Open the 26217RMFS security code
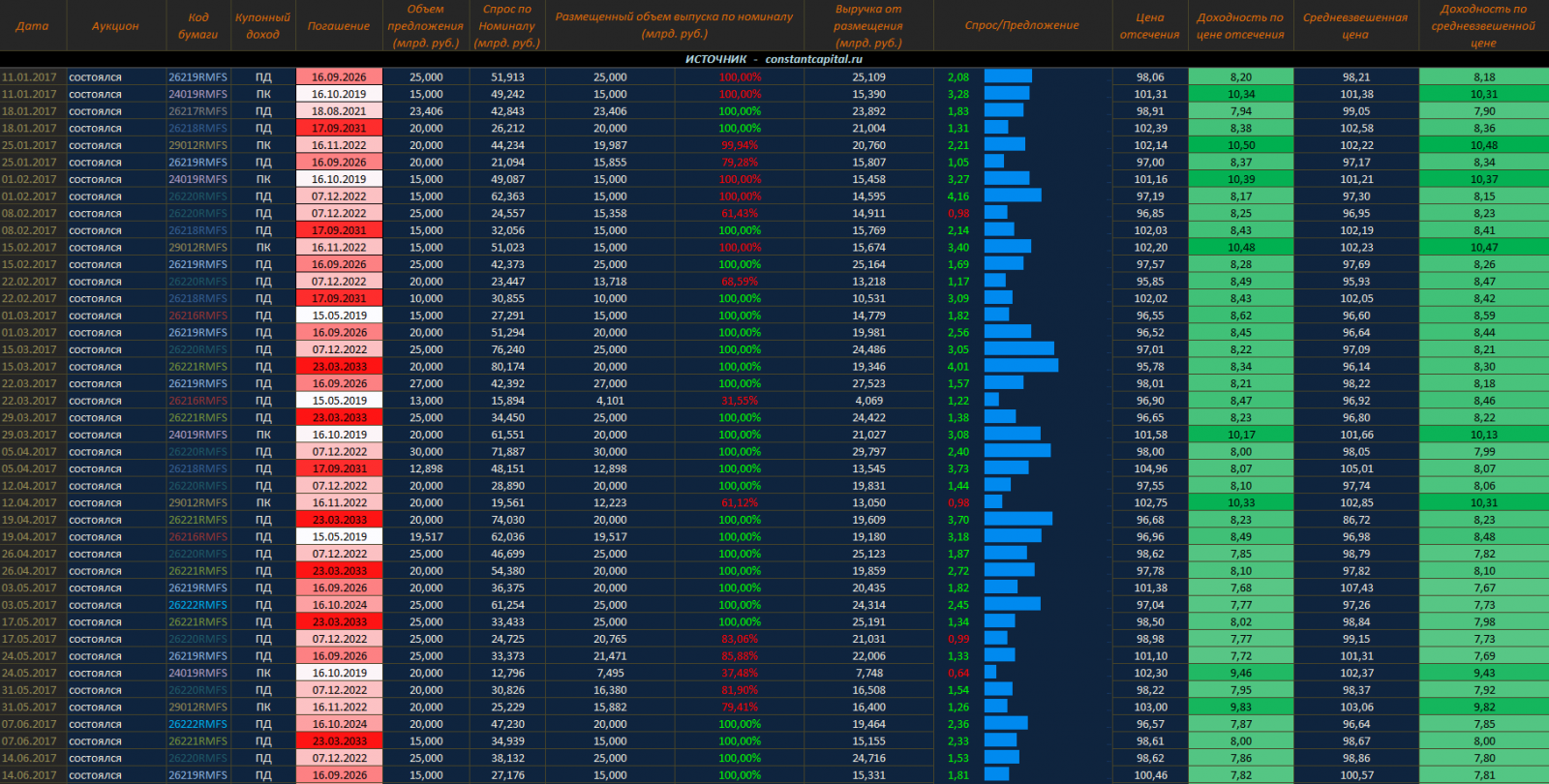Image resolution: width=1549 pixels, height=784 pixels. (x=197, y=111)
